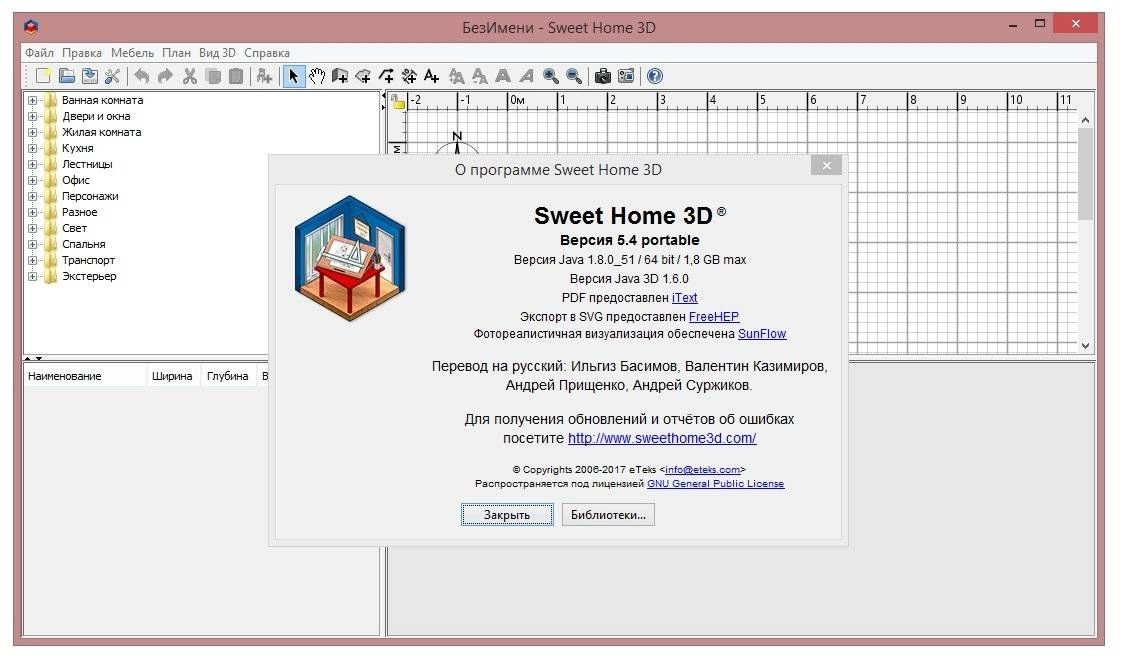Image resolution: width=1122 pixels, height=665 pixels.
Task: Expand the Ванная комната category
Action: tap(32, 100)
